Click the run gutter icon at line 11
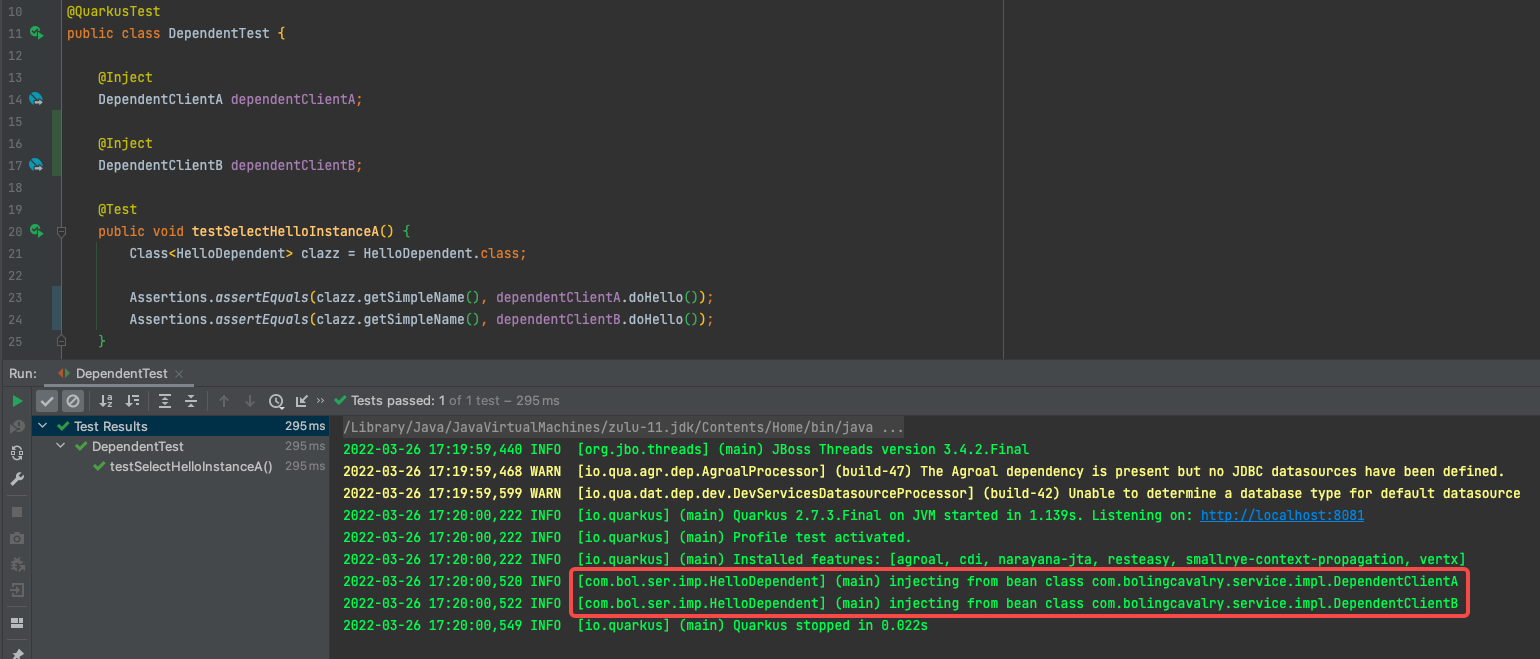Viewport: 1540px width, 659px height. point(36,33)
